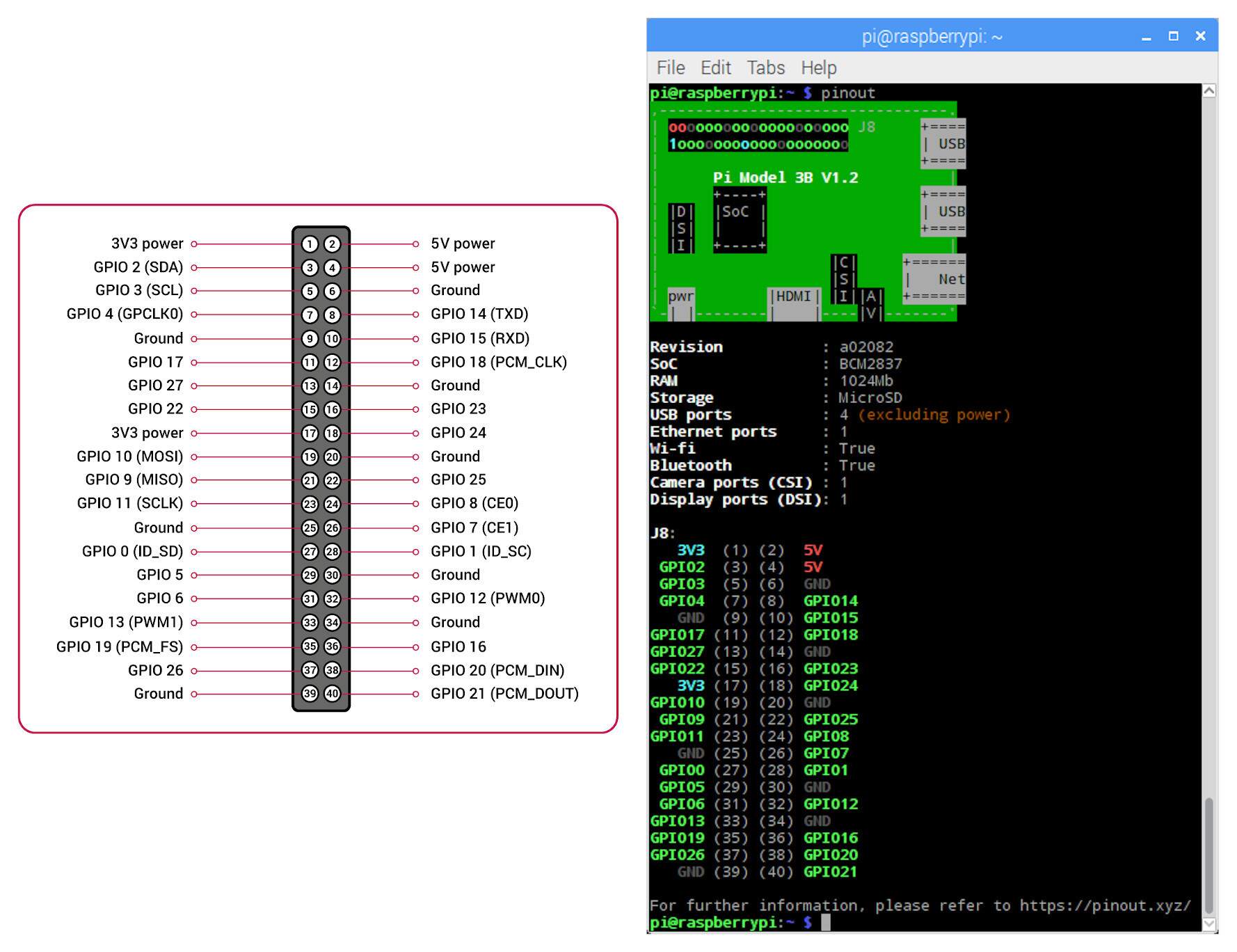The height and width of the screenshot is (952, 1237).
Task: Click pin 12 circle in the header diagram
Action: click(x=332, y=363)
